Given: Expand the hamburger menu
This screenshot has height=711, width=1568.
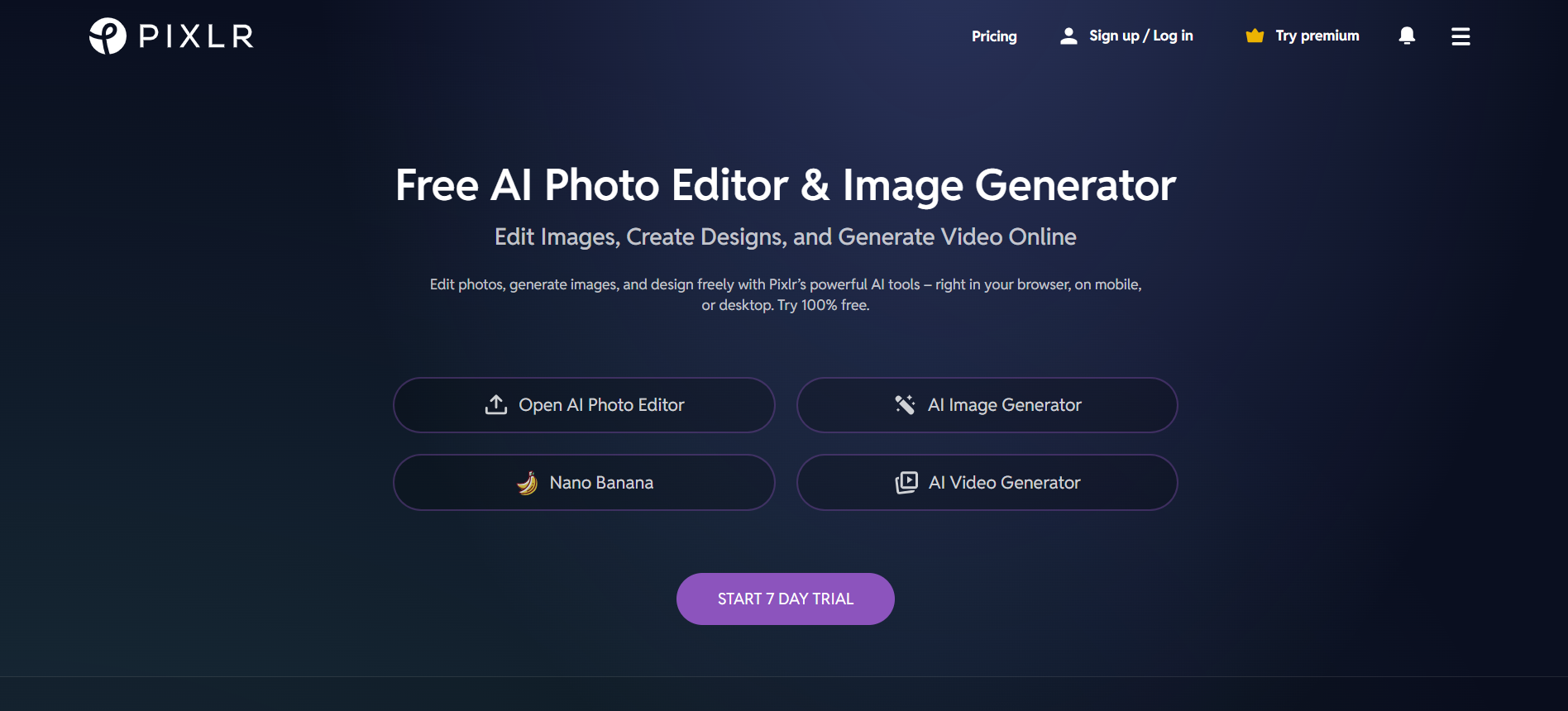Looking at the screenshot, I should [x=1460, y=36].
